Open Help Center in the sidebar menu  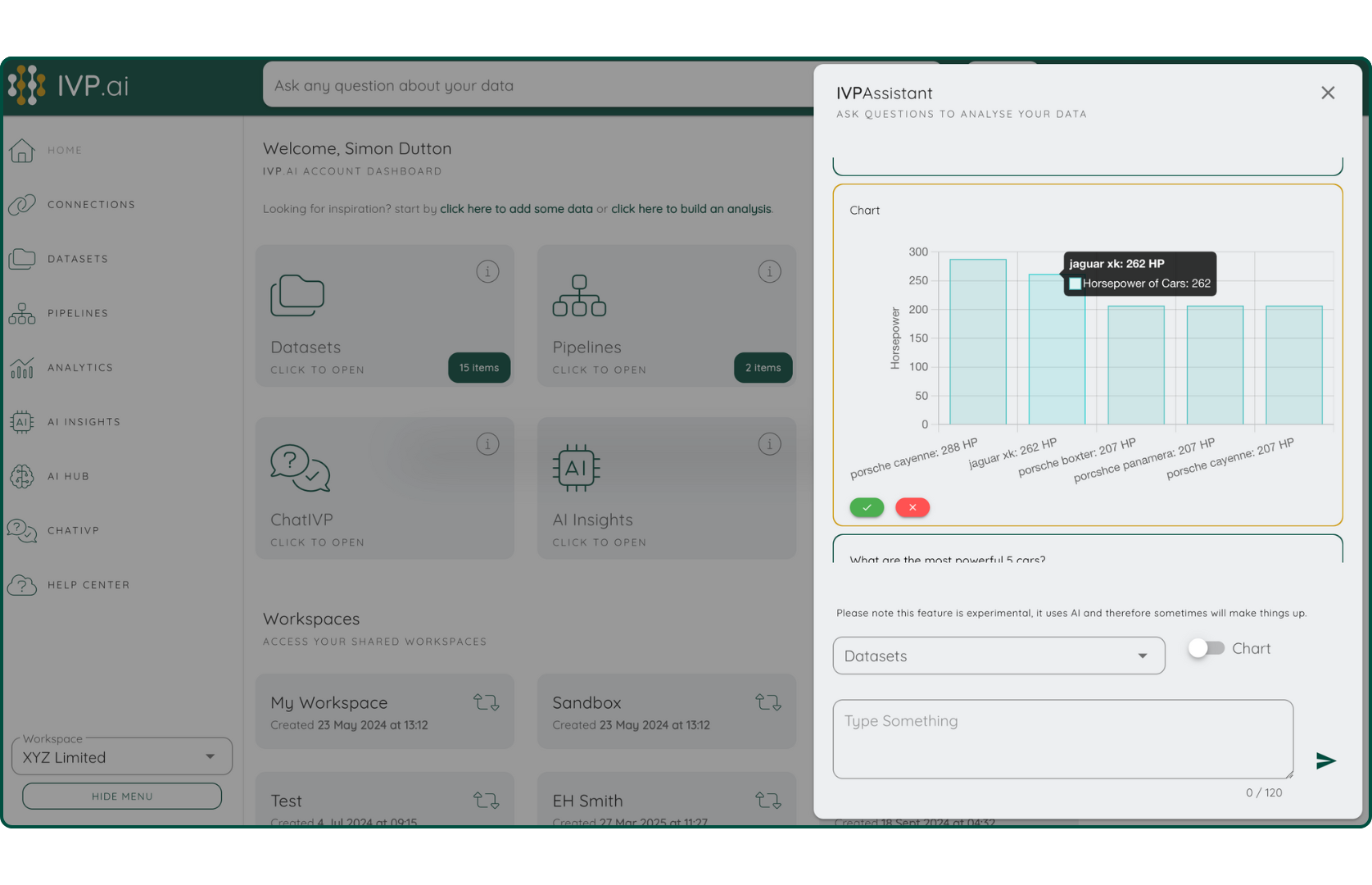[x=88, y=584]
